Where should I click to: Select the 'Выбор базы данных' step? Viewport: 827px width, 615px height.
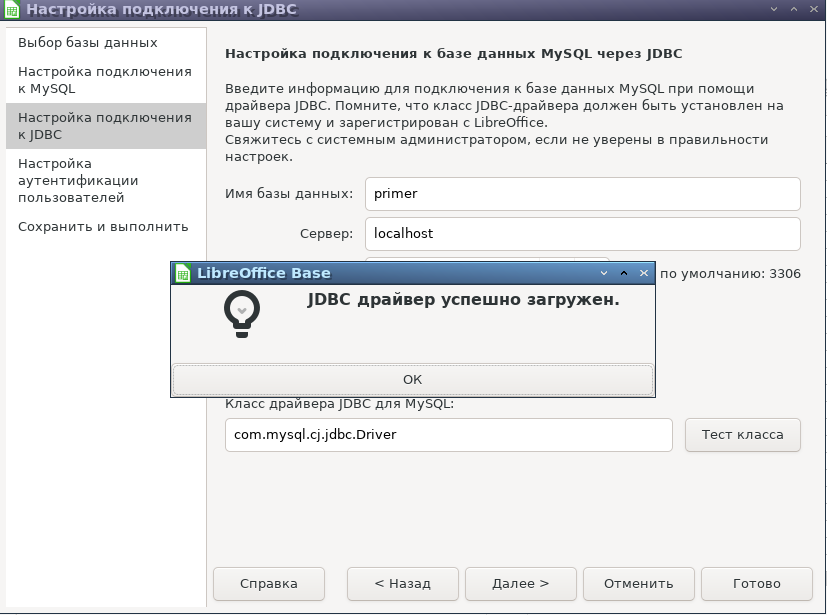pyautogui.click(x=105, y=42)
